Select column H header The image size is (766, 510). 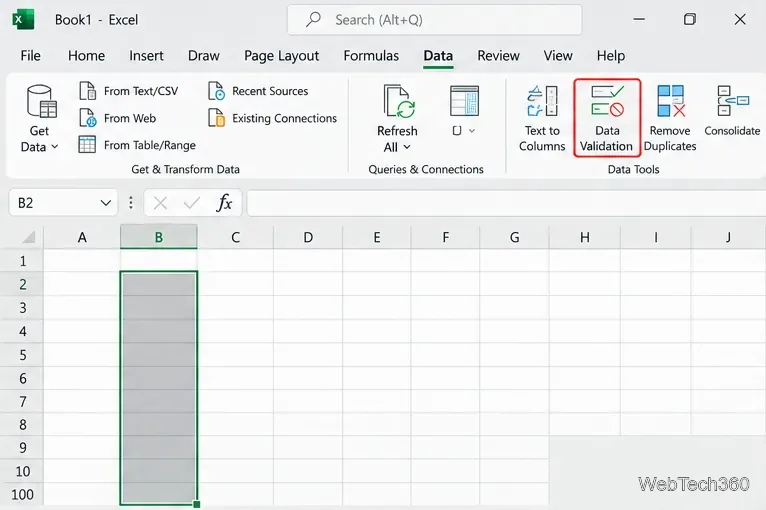585,237
